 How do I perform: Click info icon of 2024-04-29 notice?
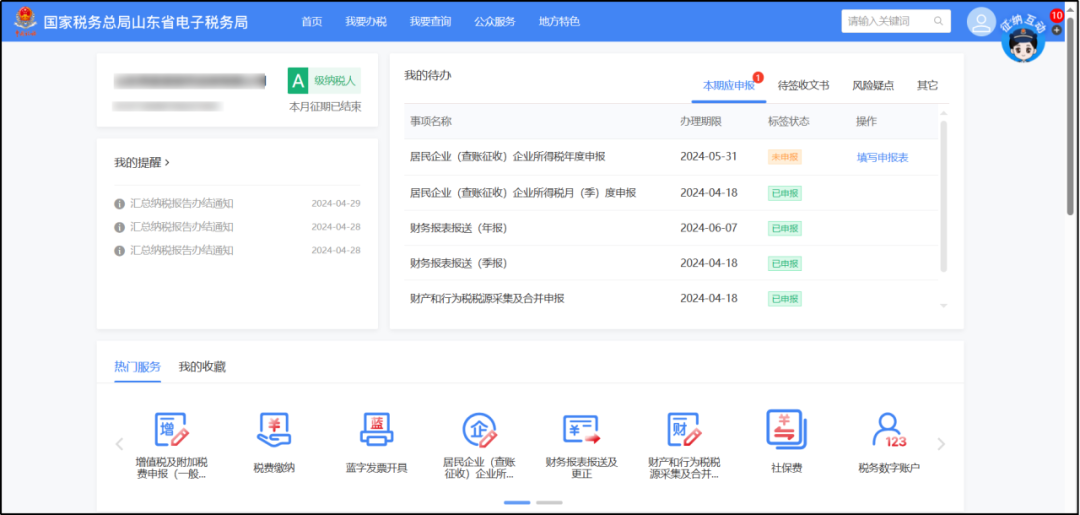coord(119,204)
